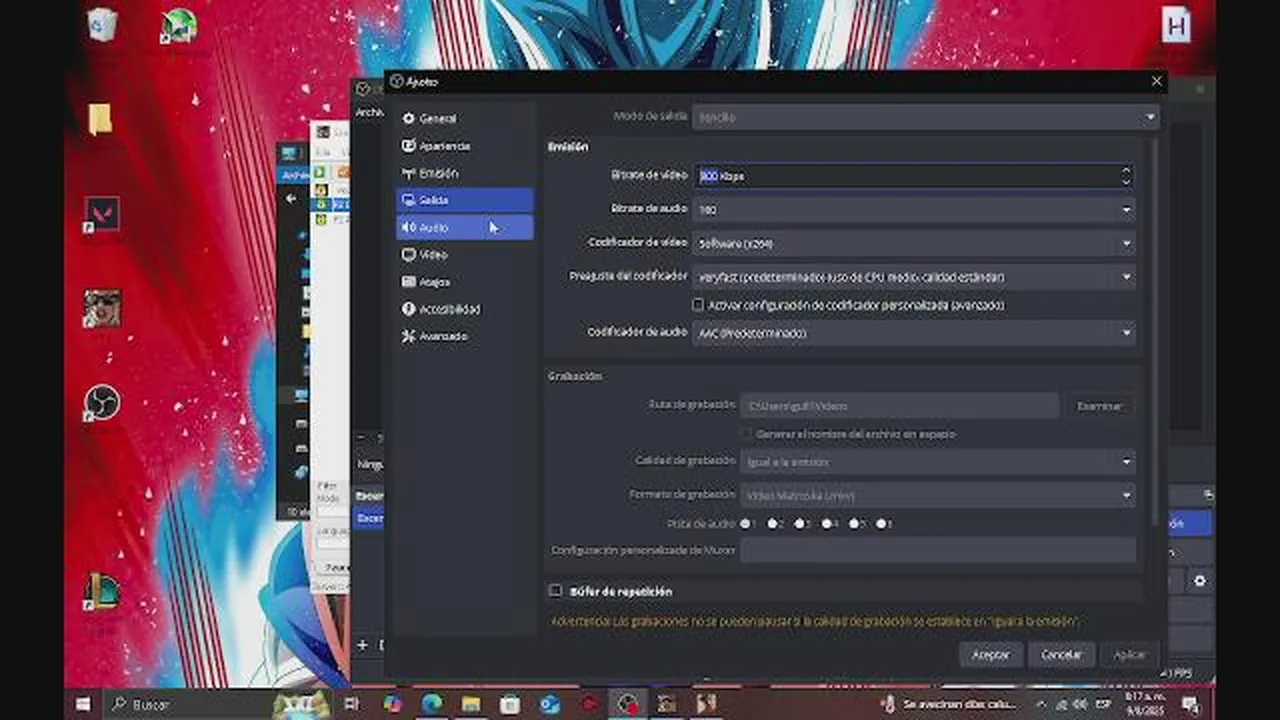The image size is (1280, 720).
Task: Open the Accesibilidad settings section
Action: tap(464, 309)
